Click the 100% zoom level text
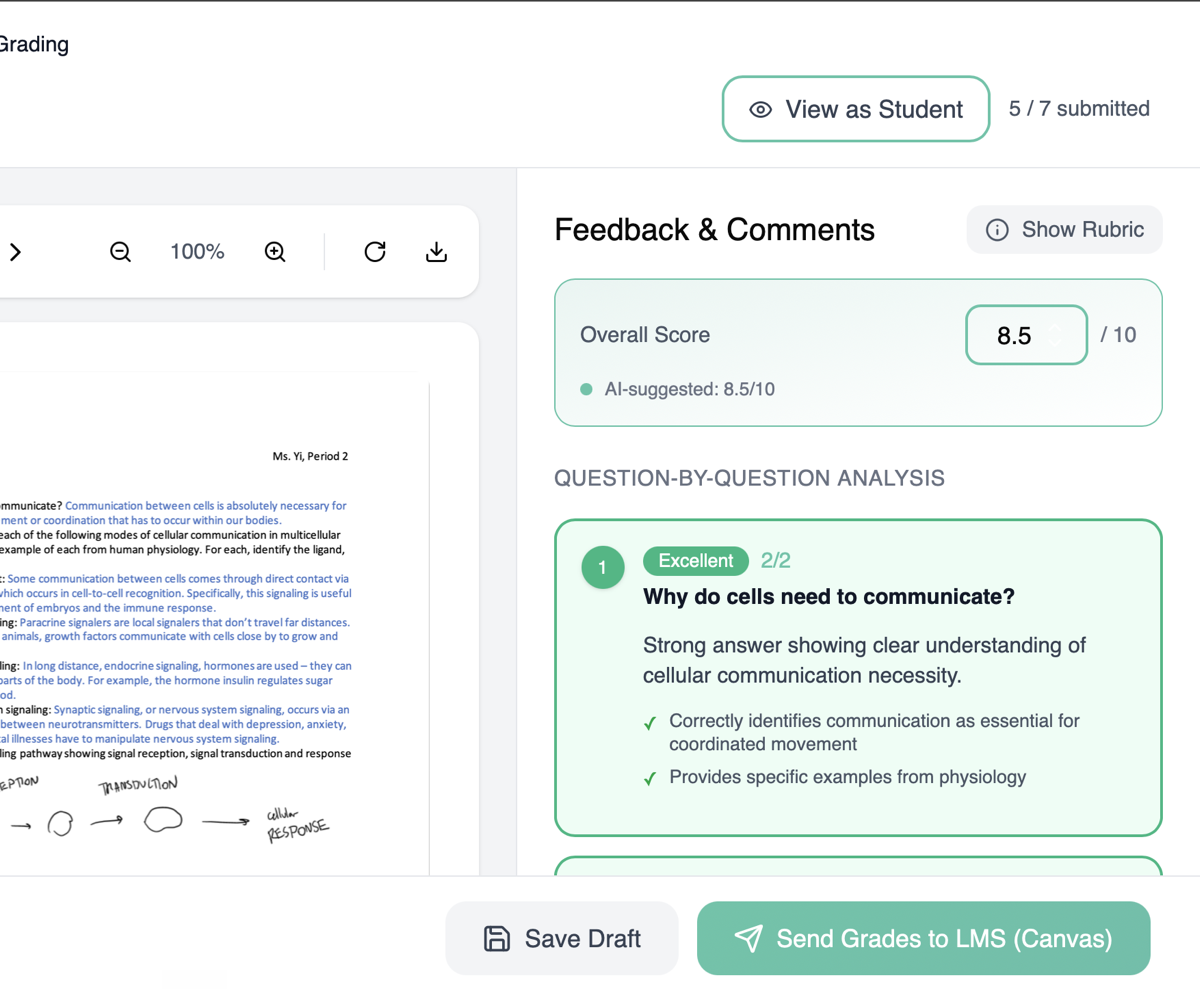1200x1000 pixels. pos(197,252)
